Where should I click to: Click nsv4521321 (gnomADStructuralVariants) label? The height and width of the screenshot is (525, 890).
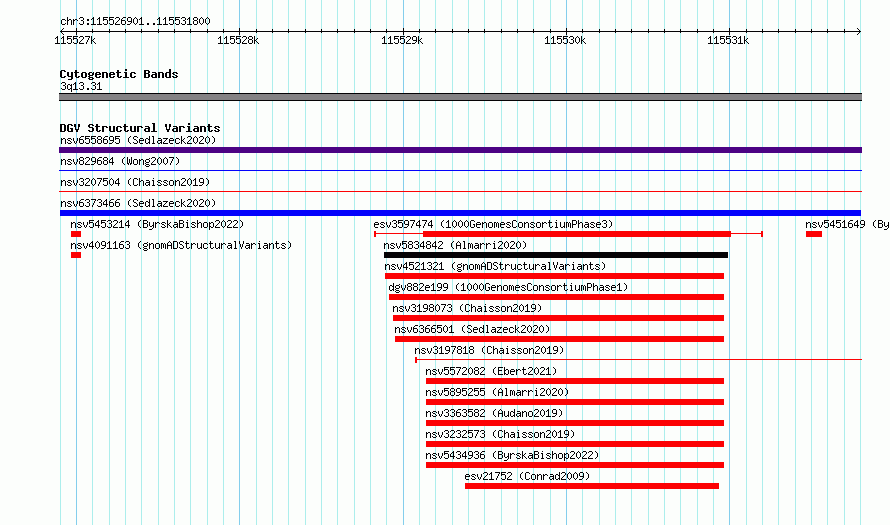pyautogui.click(x=495, y=266)
